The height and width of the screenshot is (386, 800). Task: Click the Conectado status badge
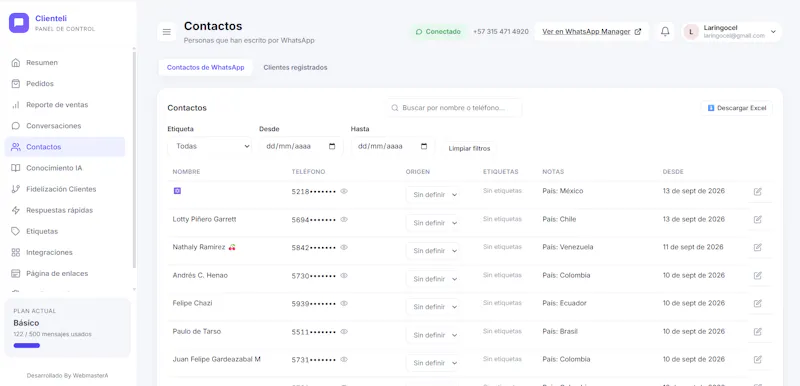[438, 32]
